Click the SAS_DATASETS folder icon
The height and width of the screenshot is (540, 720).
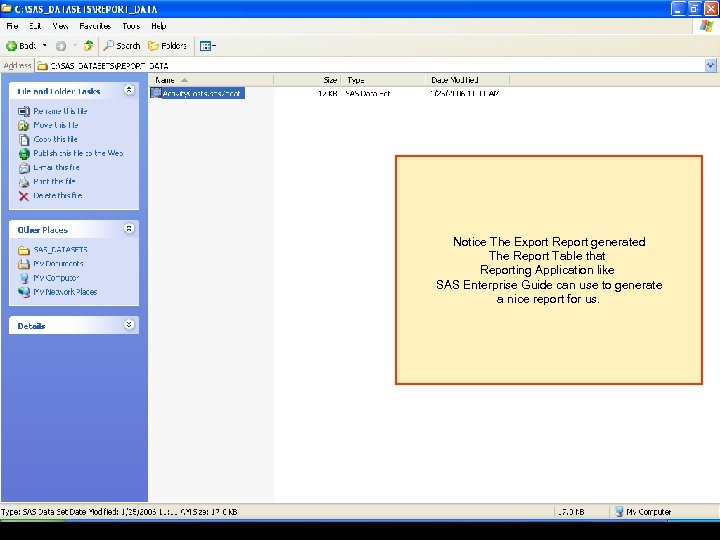click(24, 250)
